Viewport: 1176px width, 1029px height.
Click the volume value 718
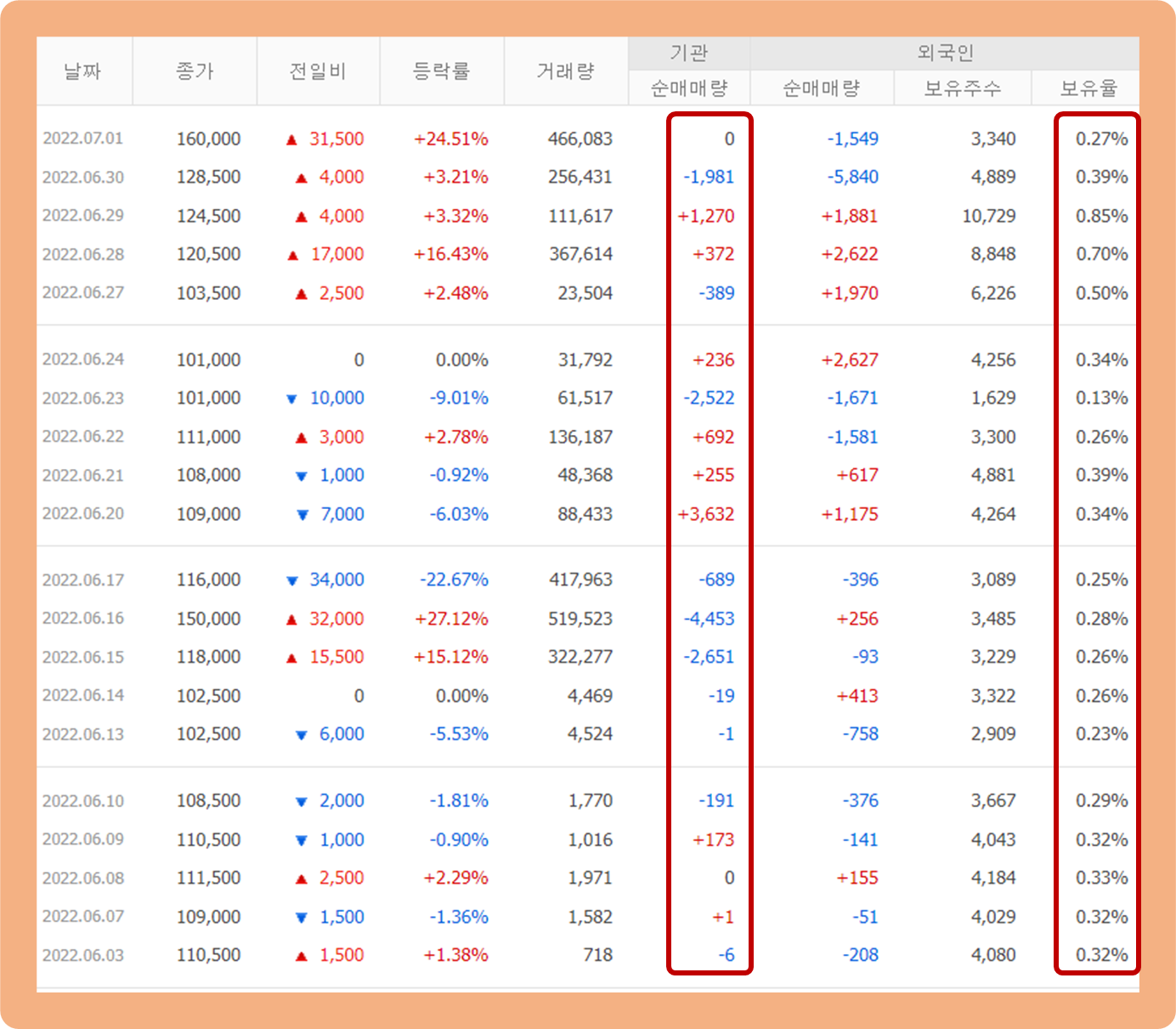pyautogui.click(x=598, y=955)
